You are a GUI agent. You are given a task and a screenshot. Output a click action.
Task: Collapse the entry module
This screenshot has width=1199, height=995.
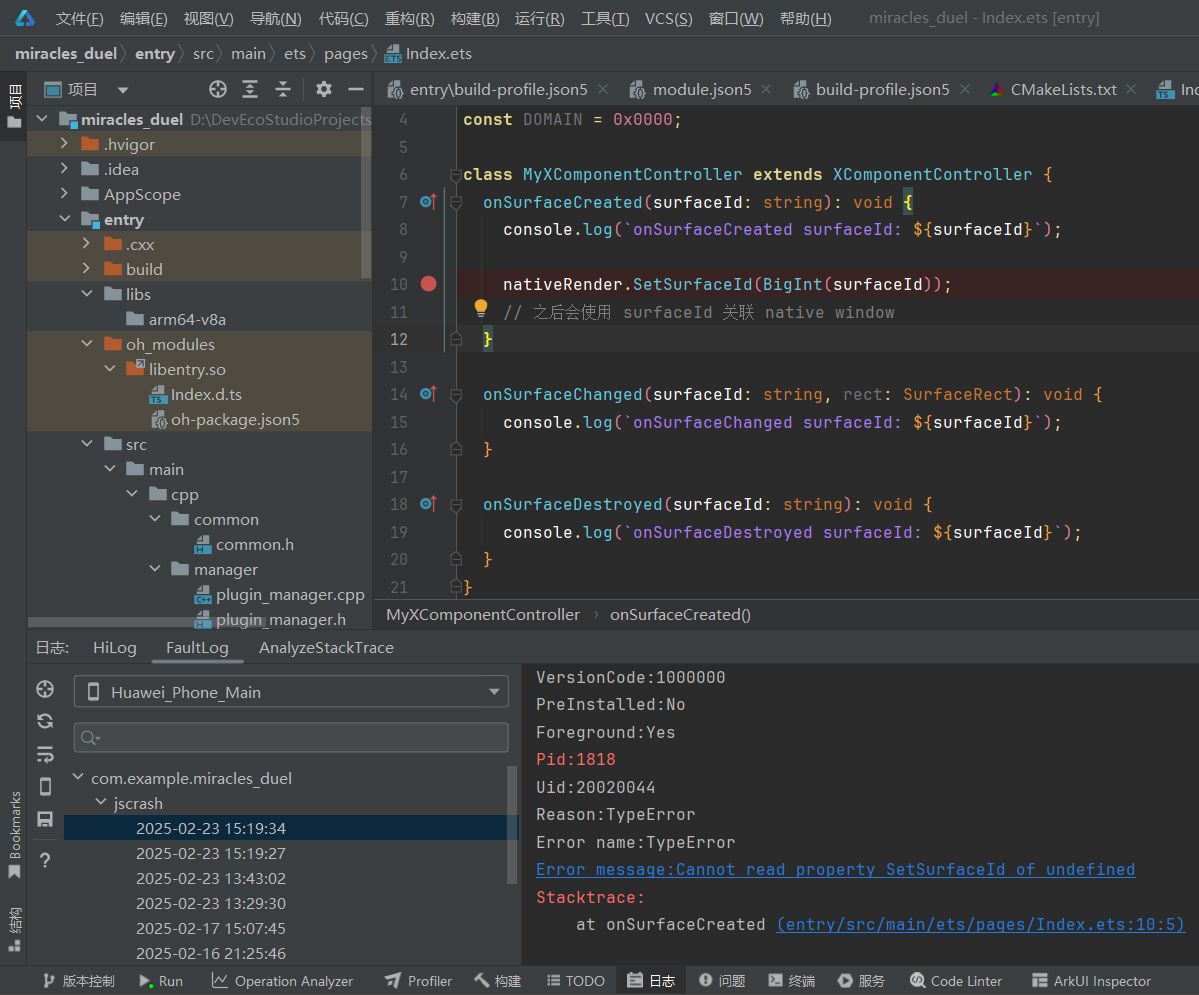tap(64, 219)
